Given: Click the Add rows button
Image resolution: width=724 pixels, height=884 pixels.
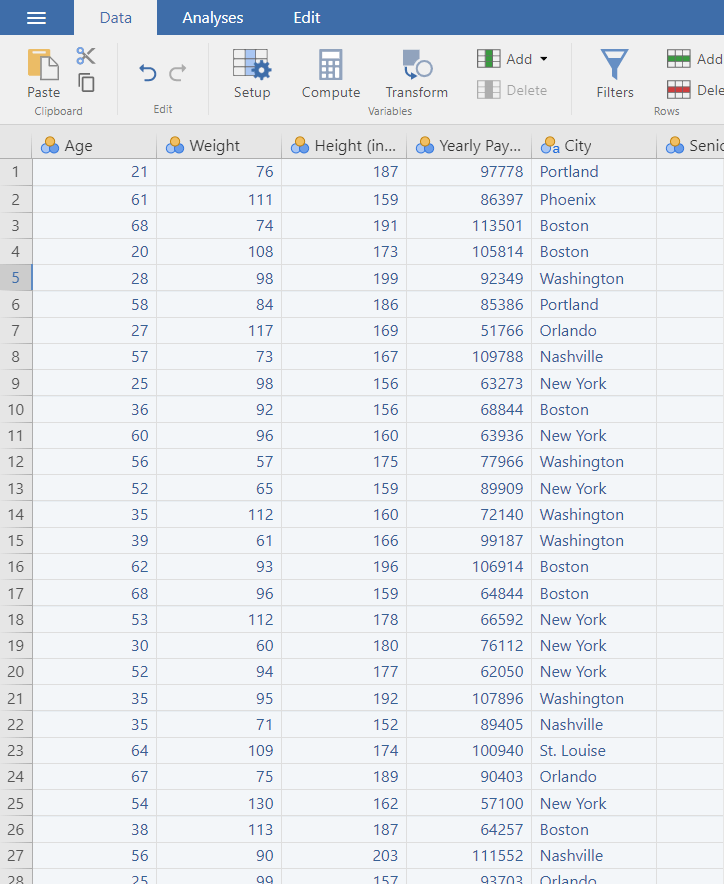Looking at the screenshot, I should tap(695, 59).
